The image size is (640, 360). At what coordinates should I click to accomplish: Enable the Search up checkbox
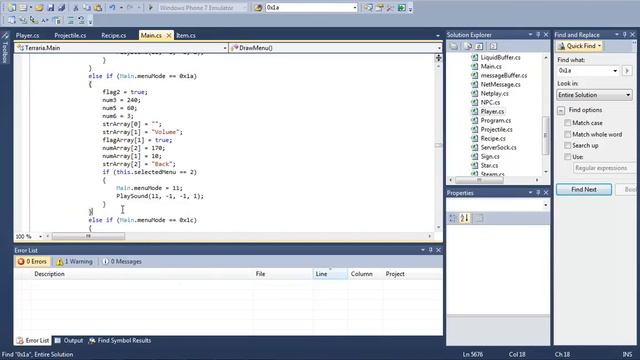click(567, 145)
